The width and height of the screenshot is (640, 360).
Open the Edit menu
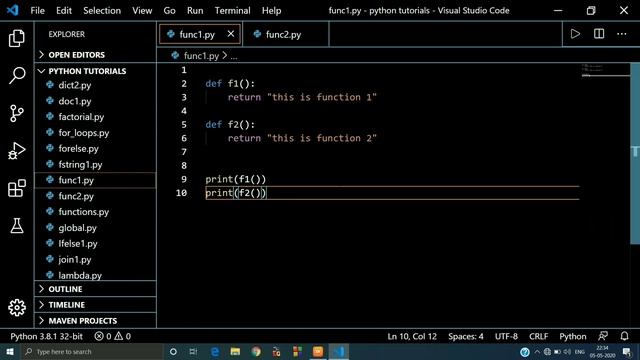pyautogui.click(x=64, y=10)
